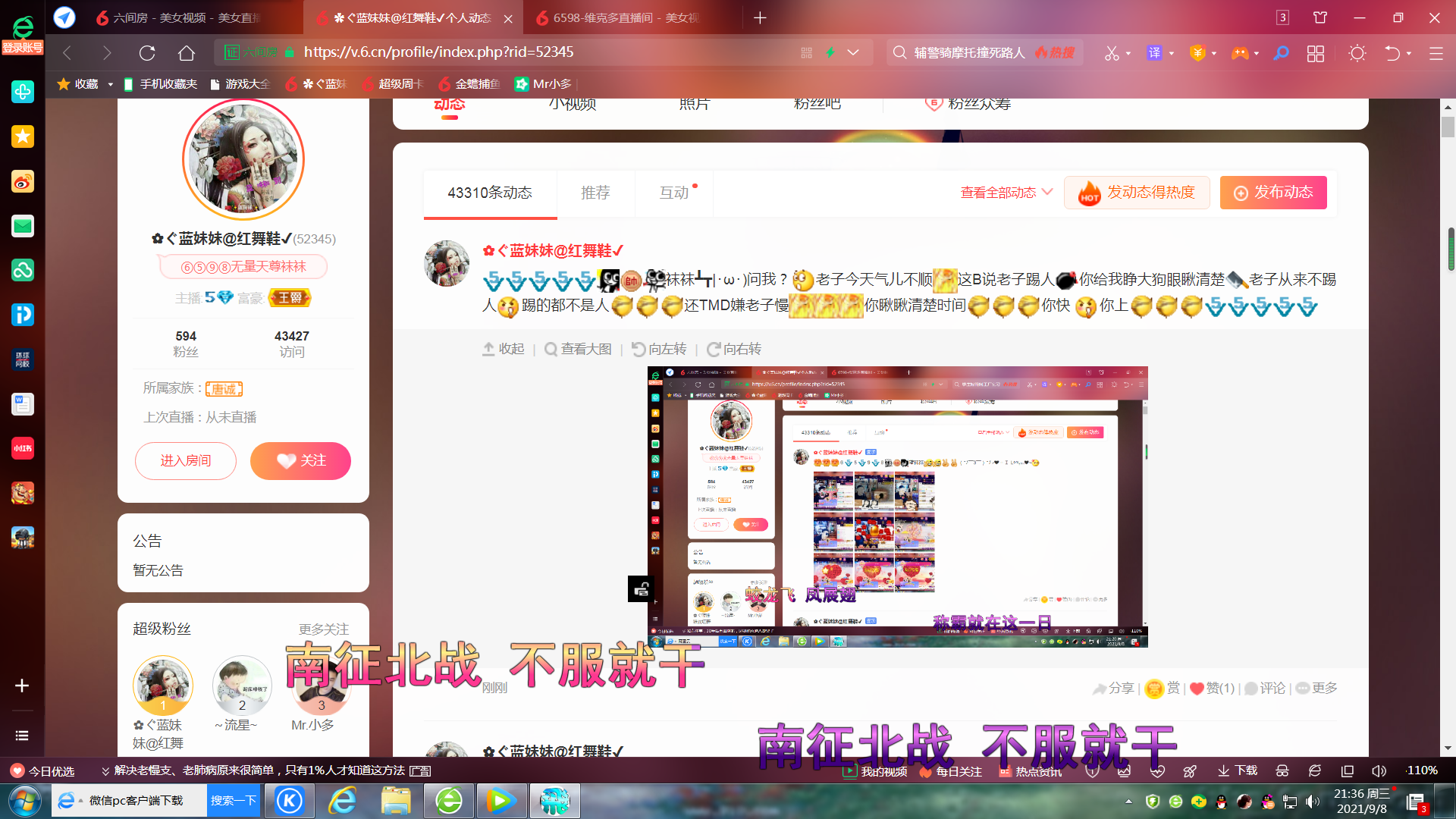Click the 360 browser taskbar icon
Viewport: 1456px width, 819px height.
click(x=449, y=801)
